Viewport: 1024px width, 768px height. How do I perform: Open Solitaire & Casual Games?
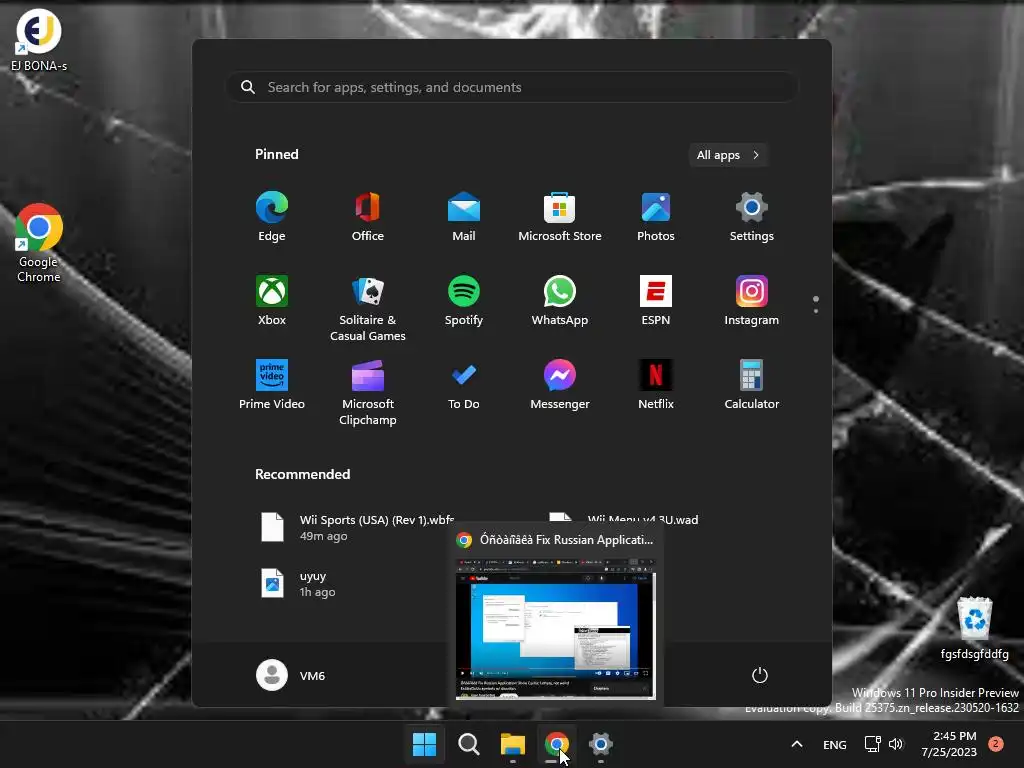pyautogui.click(x=368, y=309)
